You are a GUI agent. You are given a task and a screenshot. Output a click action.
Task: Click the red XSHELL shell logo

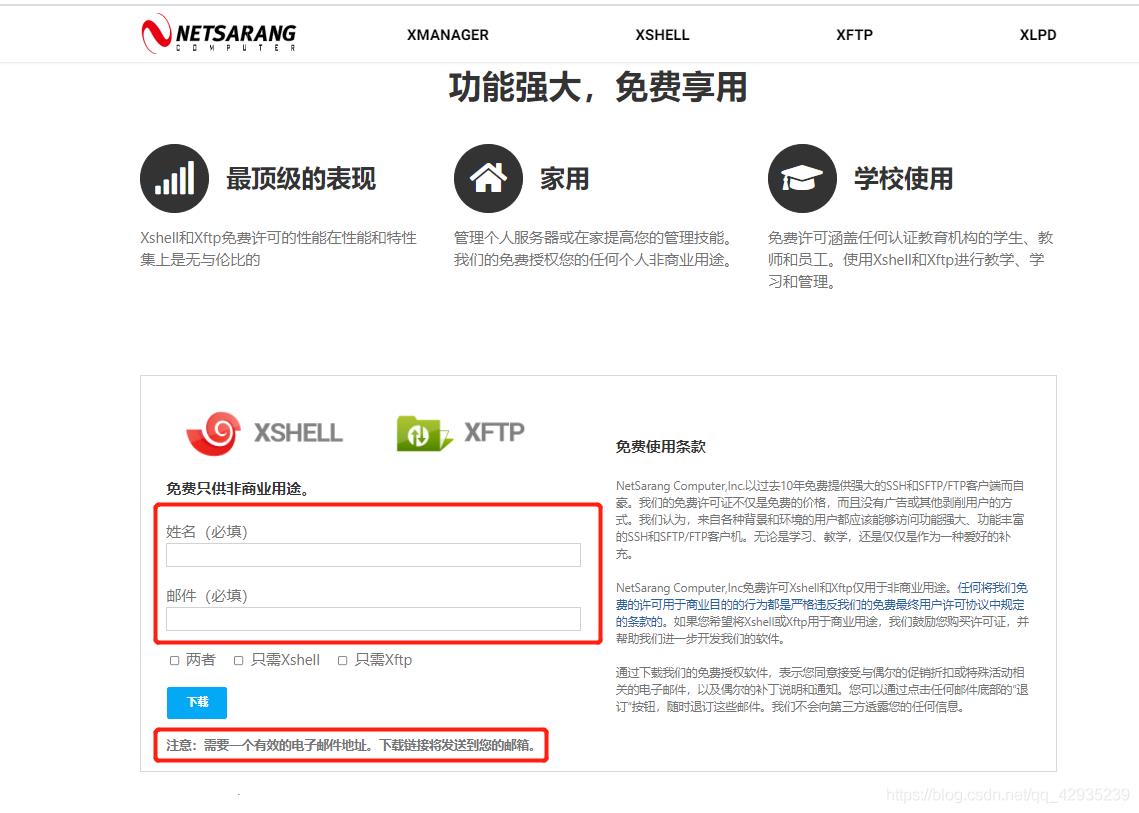pos(214,433)
